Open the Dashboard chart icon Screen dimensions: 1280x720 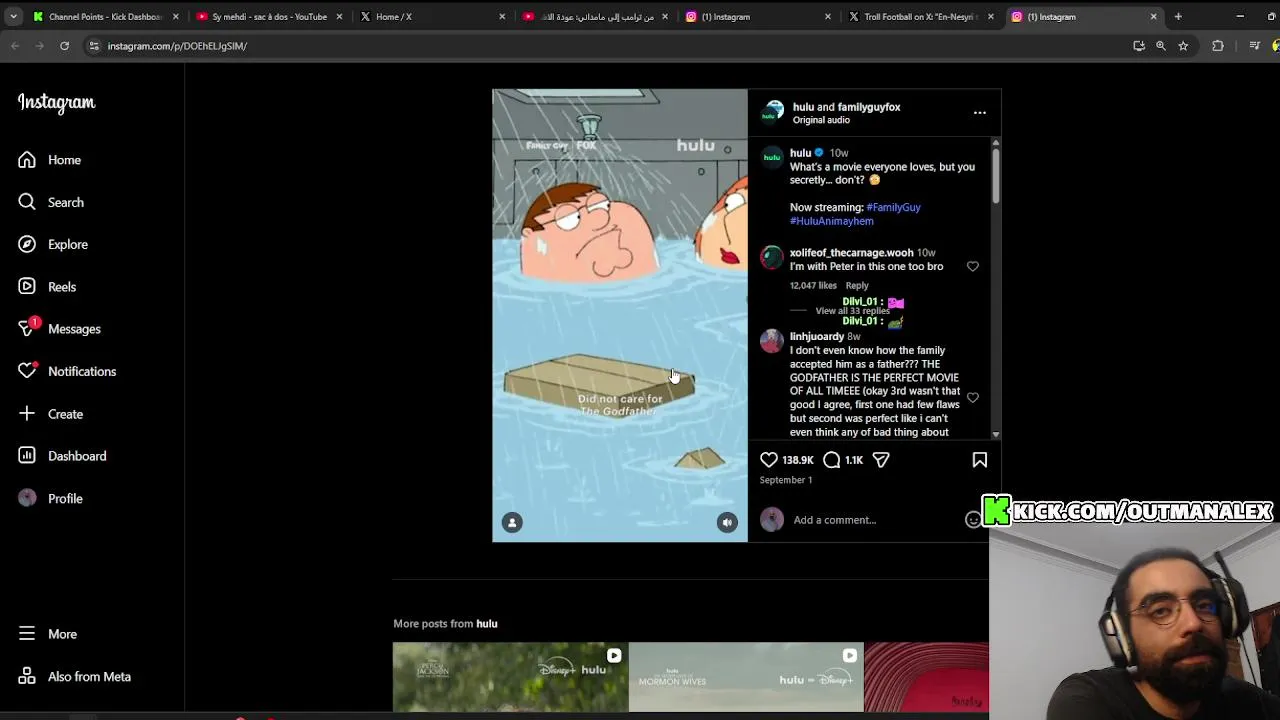tap(27, 456)
